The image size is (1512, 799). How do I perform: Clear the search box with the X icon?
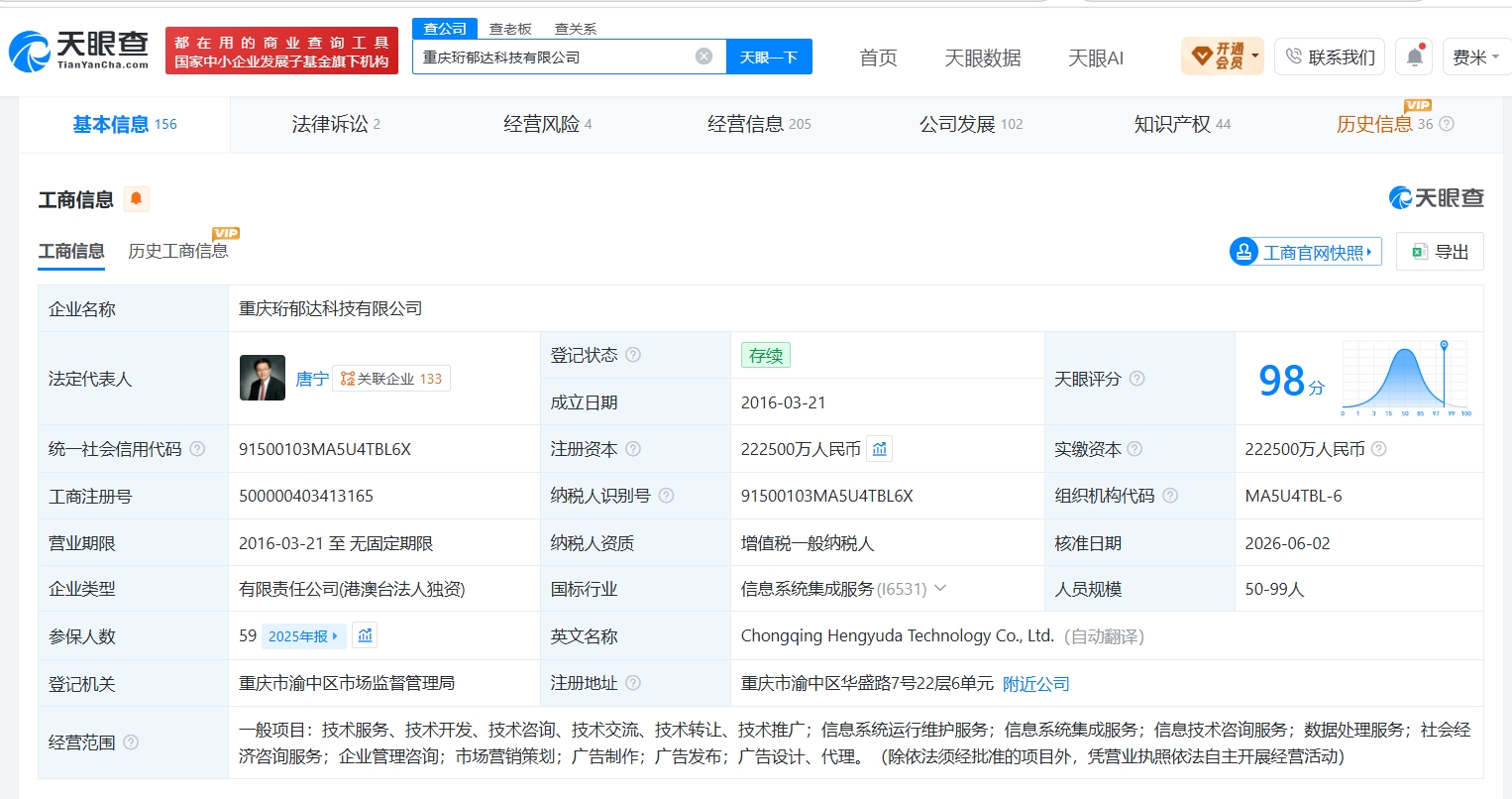tap(703, 57)
